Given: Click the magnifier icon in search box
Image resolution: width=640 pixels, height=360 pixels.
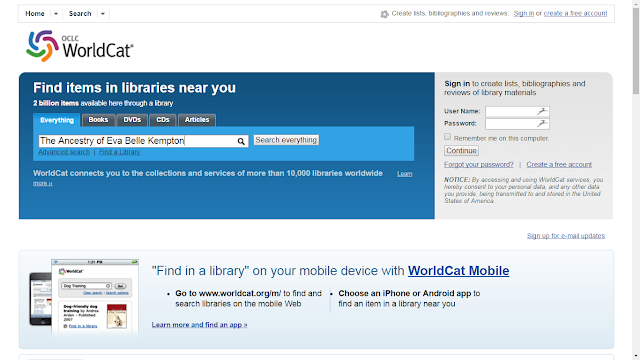Looking at the screenshot, I should pyautogui.click(x=241, y=141).
